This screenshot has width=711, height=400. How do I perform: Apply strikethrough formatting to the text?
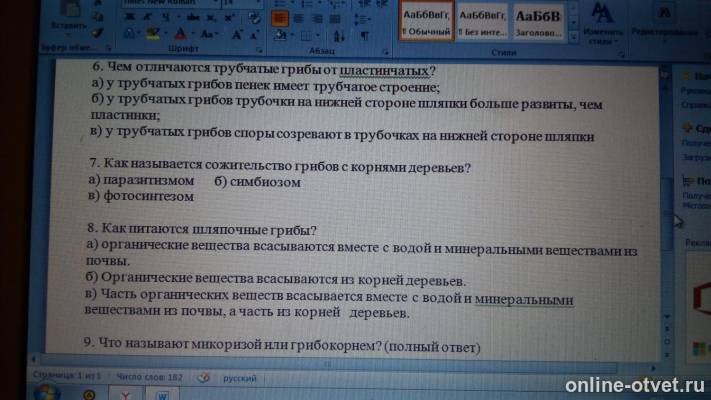(193, 17)
